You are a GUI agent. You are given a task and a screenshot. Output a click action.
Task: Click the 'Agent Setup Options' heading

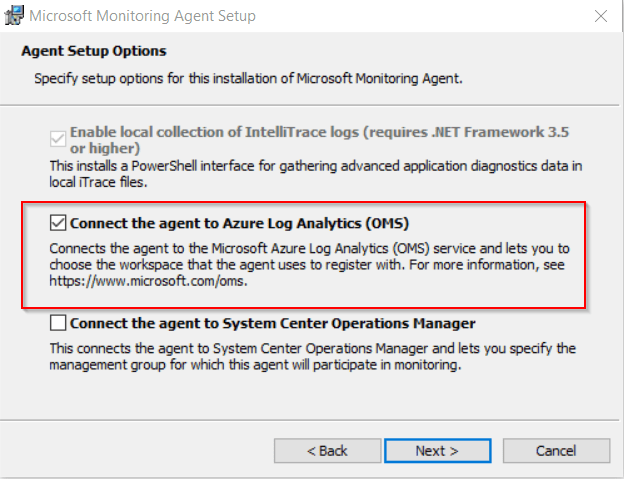[x=94, y=50]
